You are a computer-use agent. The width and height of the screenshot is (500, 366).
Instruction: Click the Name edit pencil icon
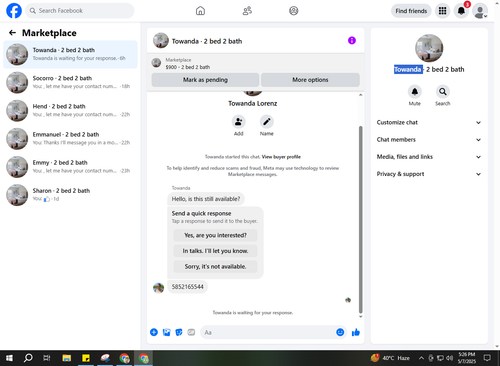tap(267, 122)
